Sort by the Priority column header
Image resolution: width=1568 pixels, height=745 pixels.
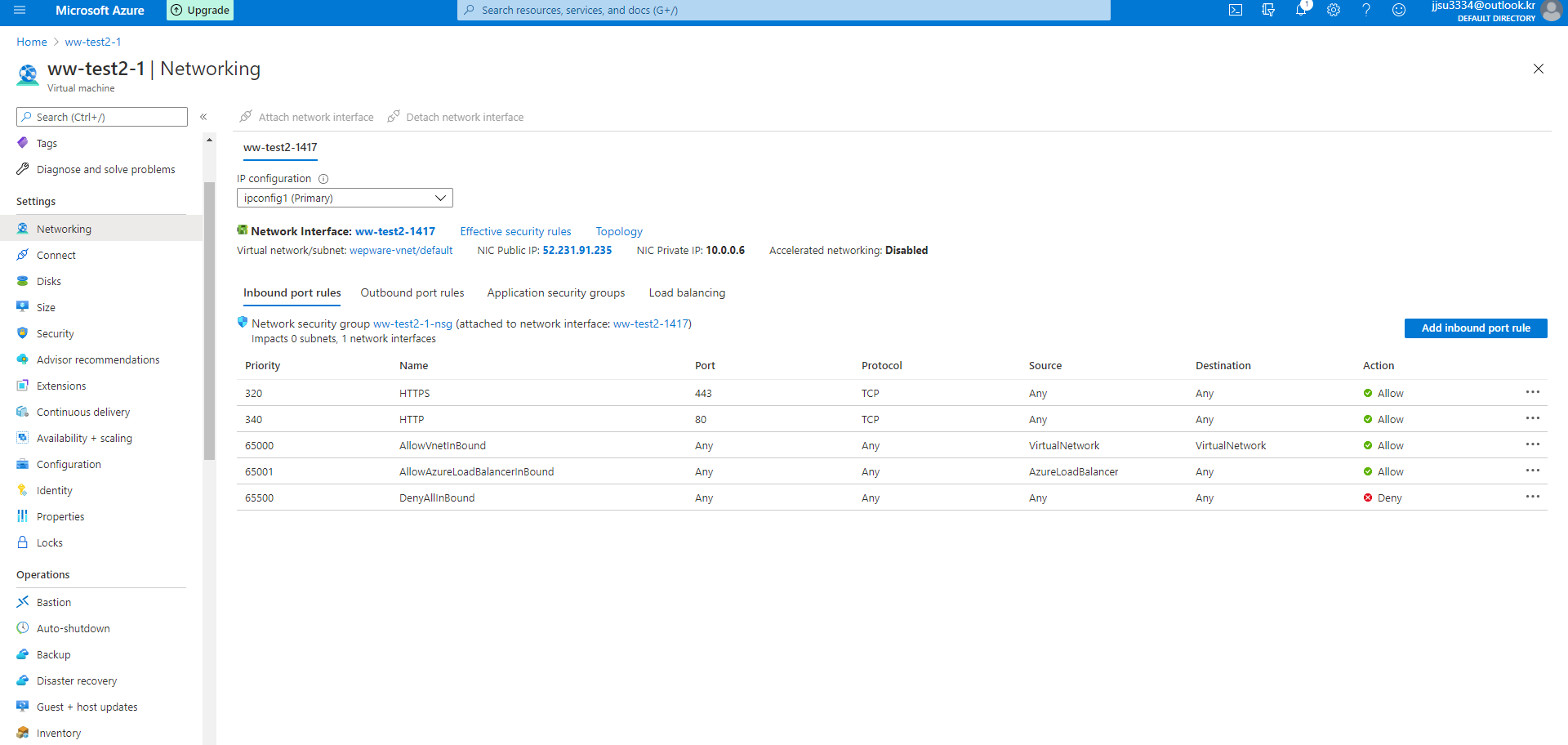click(262, 365)
